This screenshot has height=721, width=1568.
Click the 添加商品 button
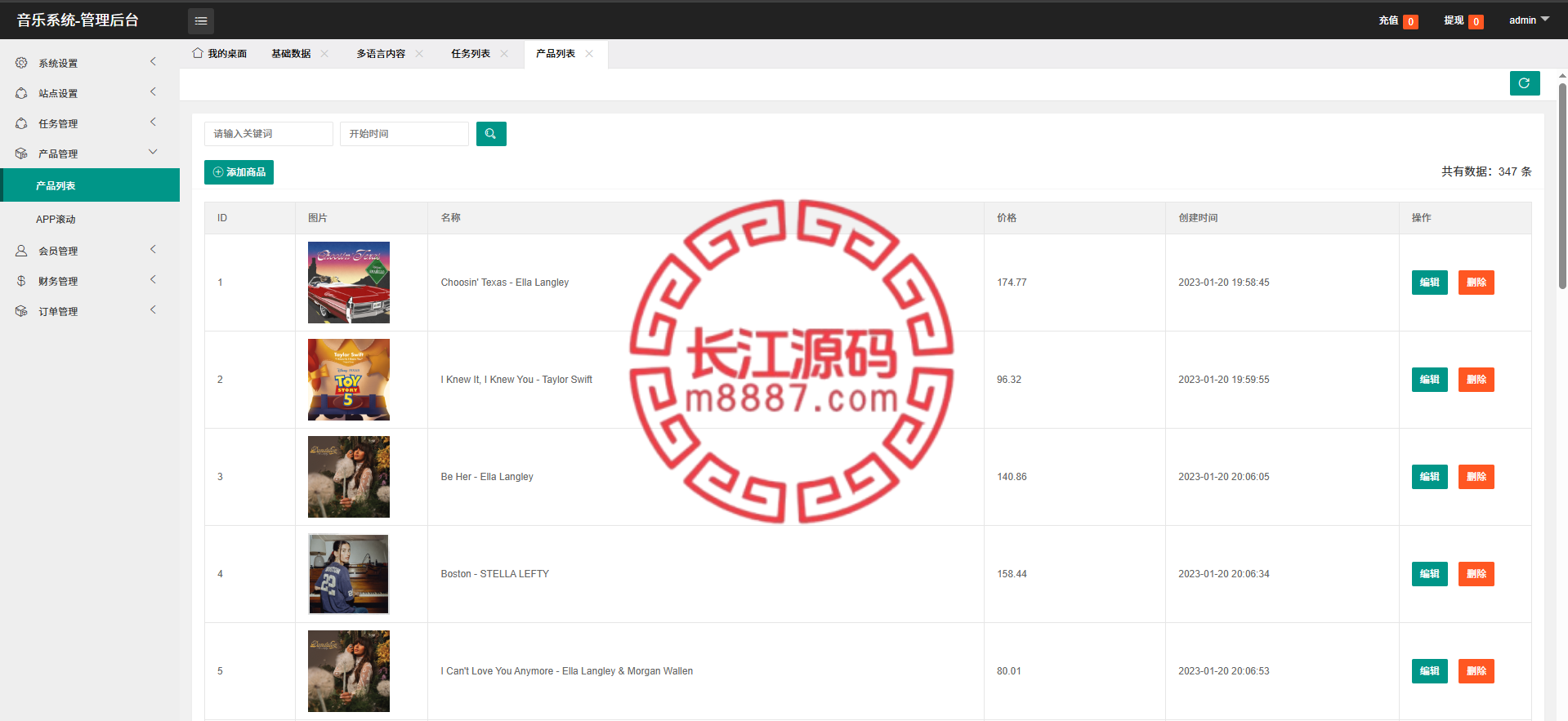click(x=239, y=172)
